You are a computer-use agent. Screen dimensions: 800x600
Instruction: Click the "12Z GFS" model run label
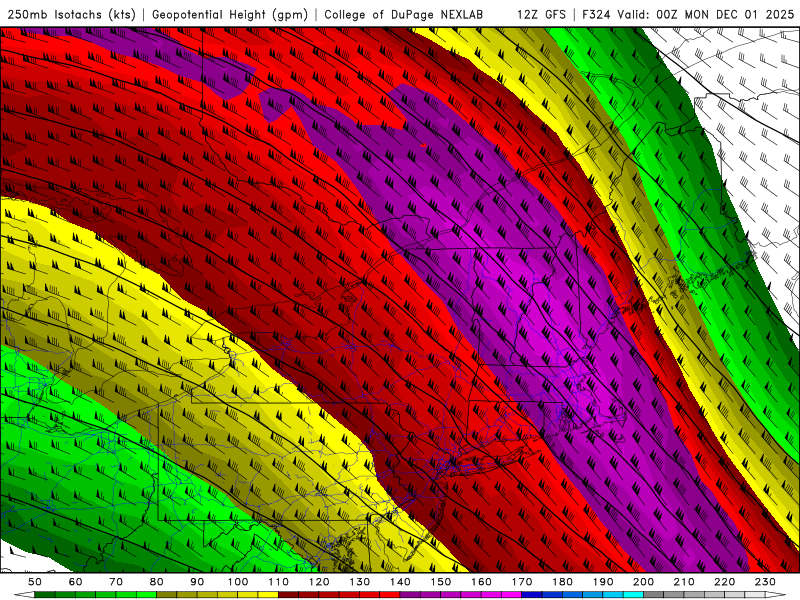point(541,14)
